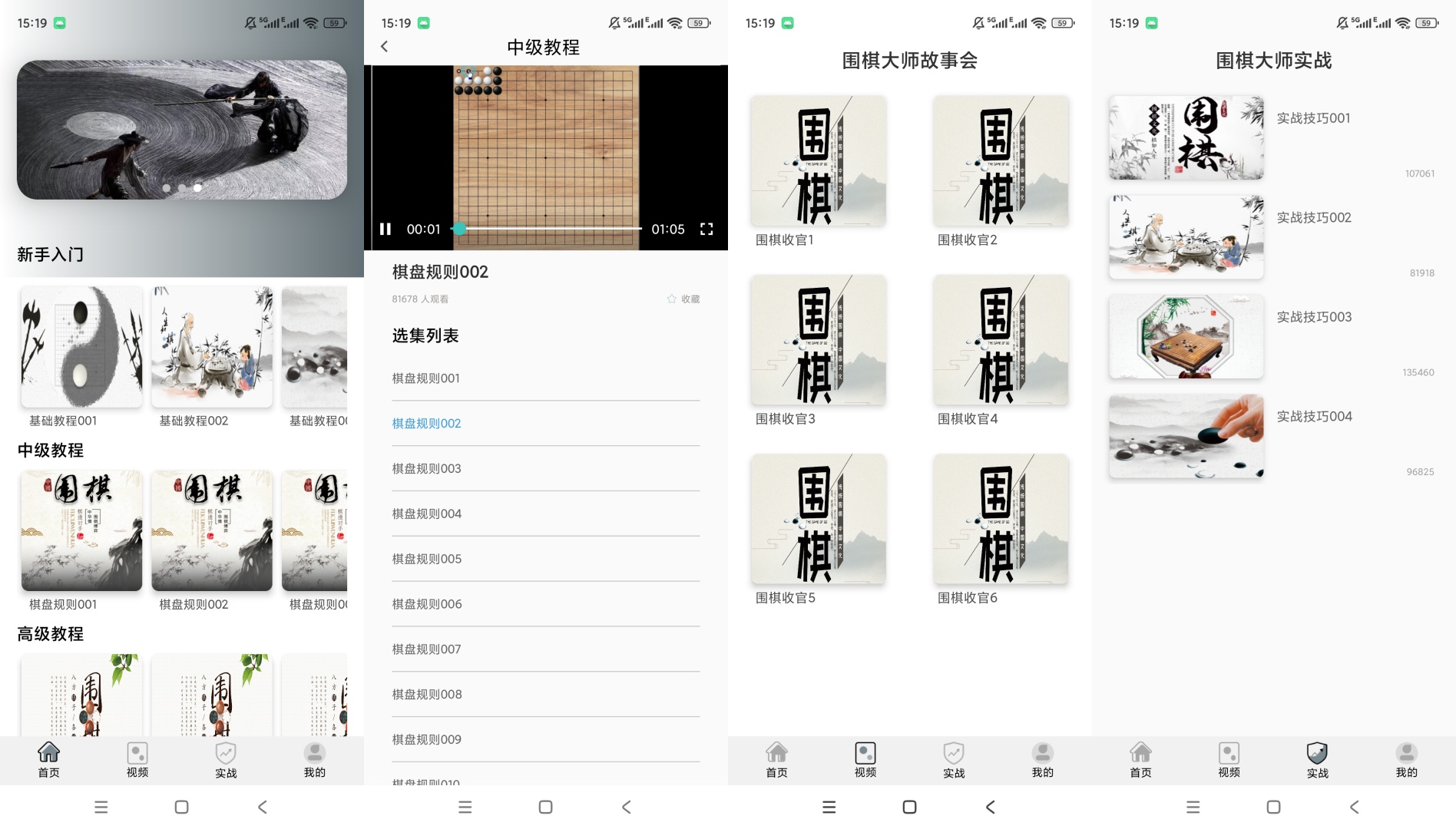
Task: Select episode 棋盘规则008 in the list
Action: [x=546, y=695]
